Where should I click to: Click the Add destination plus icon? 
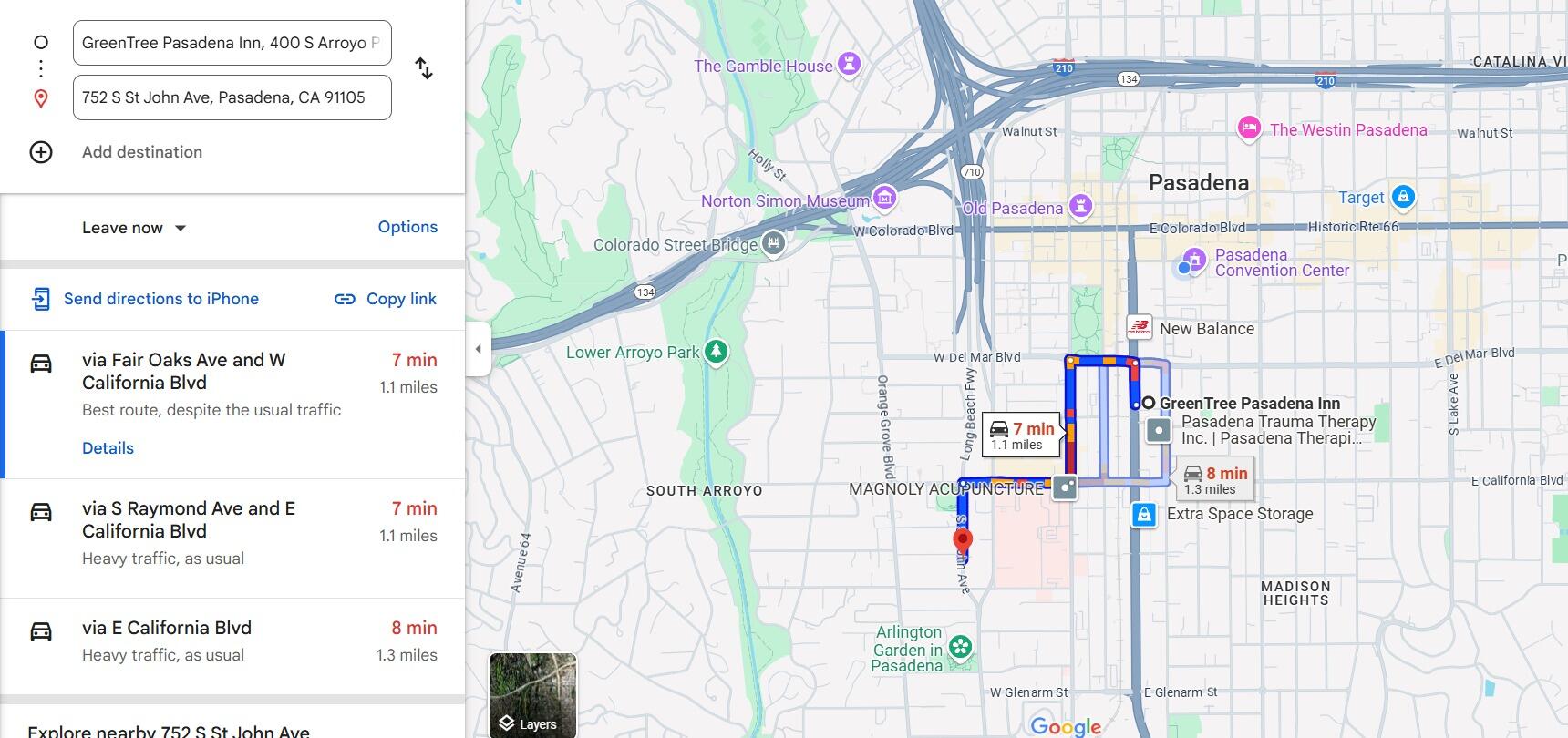click(41, 152)
